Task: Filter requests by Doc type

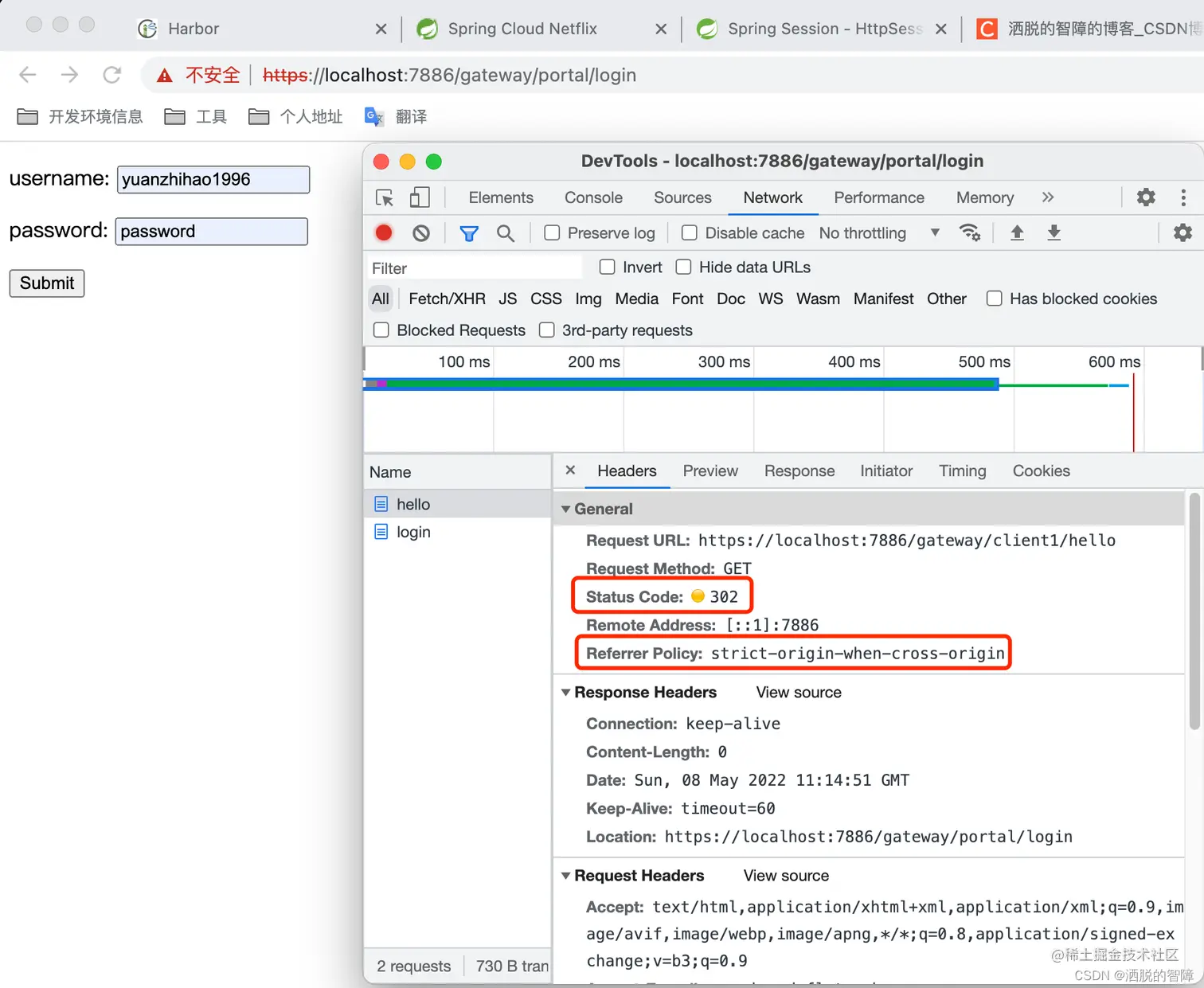Action: click(731, 299)
